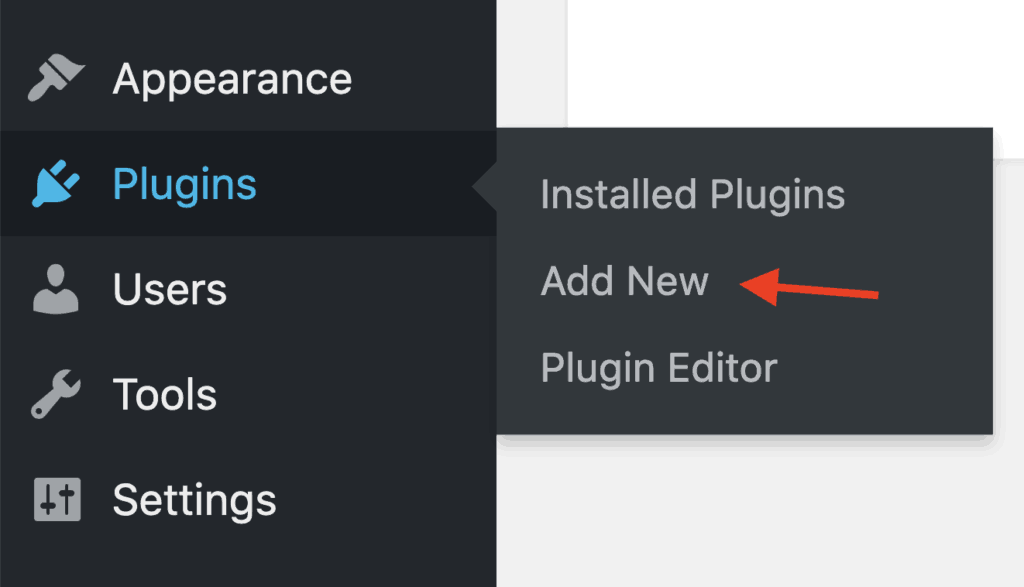Open Installed Plugins from the flyout
Viewport: 1024px width, 587px height.
[693, 195]
